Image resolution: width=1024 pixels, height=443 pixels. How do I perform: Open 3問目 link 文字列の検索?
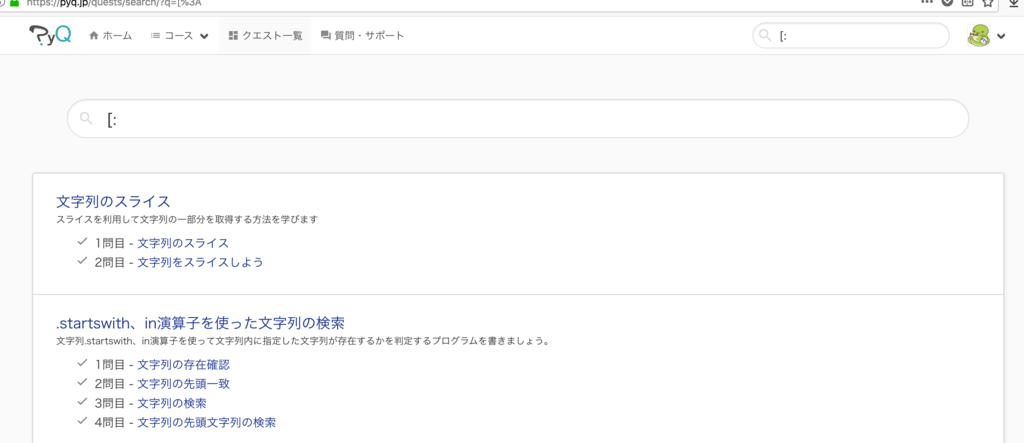(172, 403)
